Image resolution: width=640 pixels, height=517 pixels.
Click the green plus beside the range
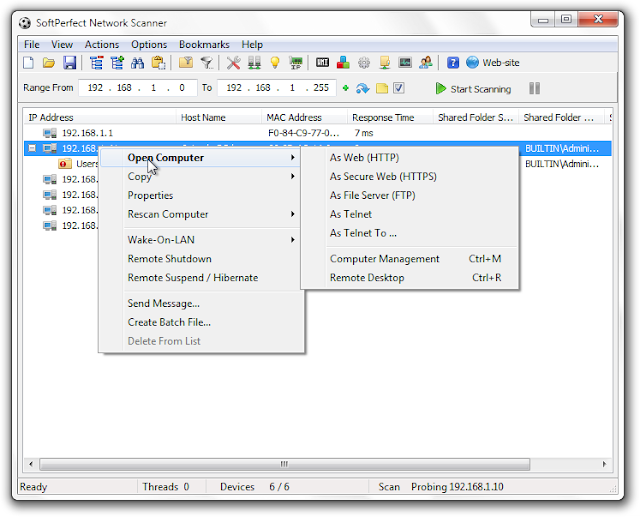[x=346, y=88]
